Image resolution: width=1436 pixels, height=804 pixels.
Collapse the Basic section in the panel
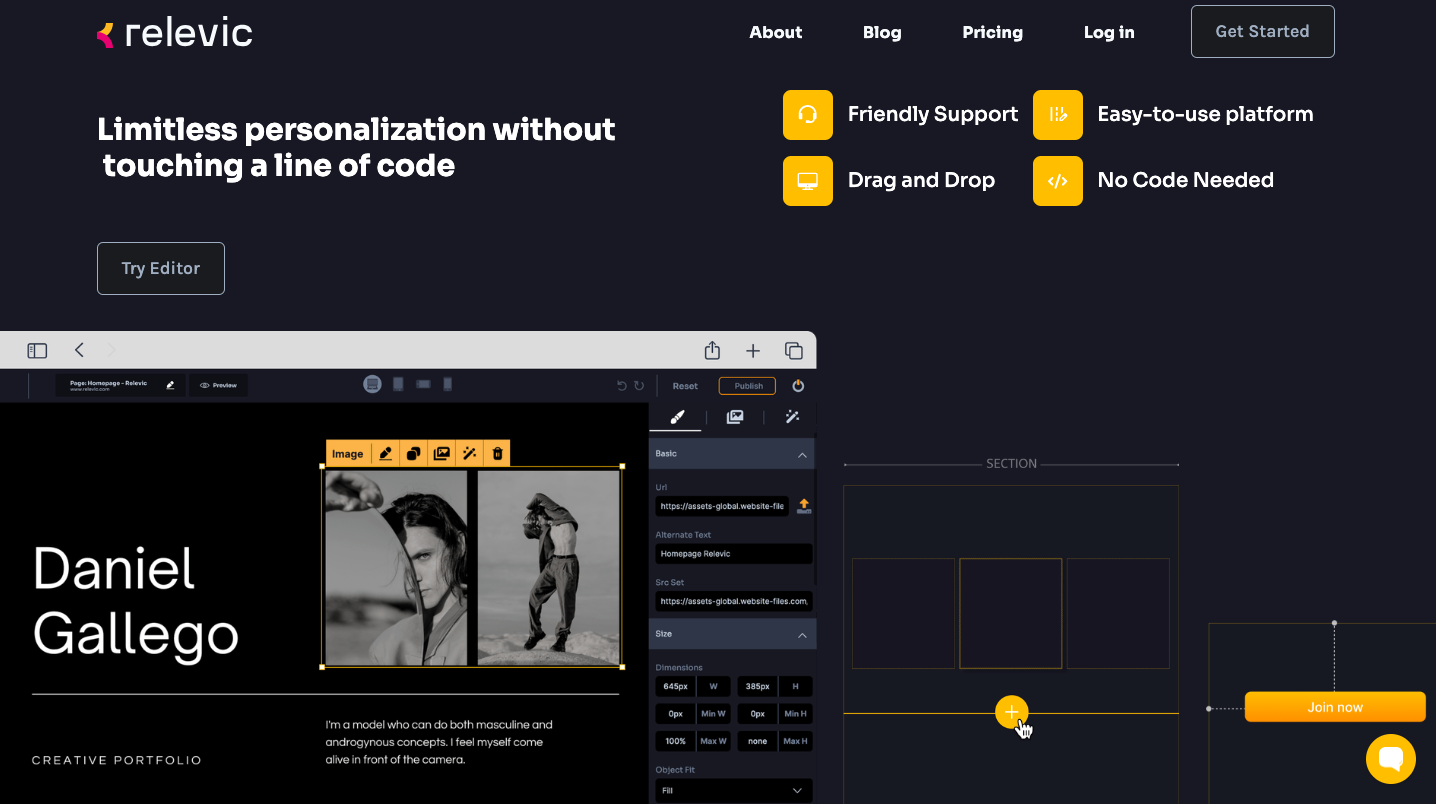click(x=801, y=454)
